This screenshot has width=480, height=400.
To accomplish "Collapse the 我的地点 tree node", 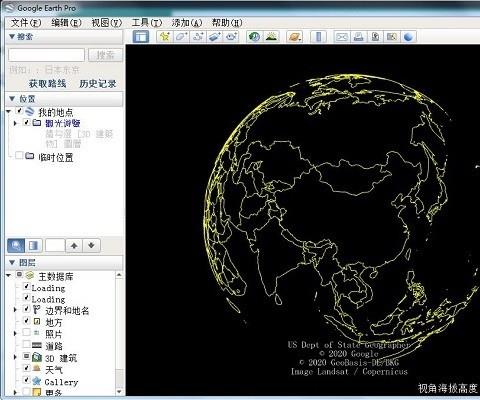I will (9, 111).
